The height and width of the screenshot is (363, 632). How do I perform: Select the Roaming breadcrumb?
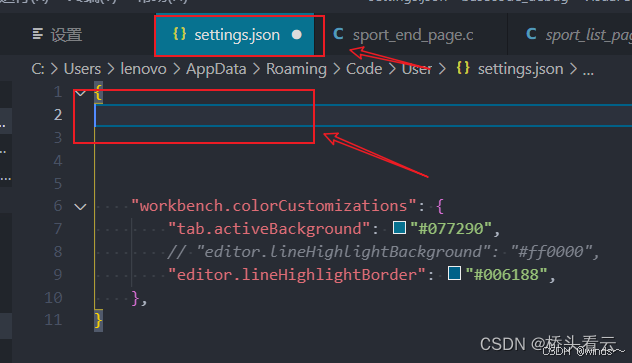click(x=296, y=69)
